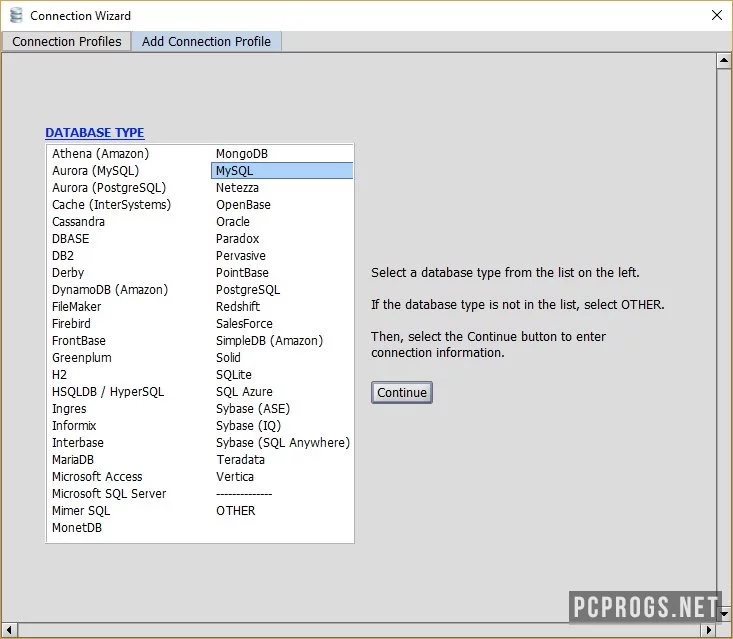Image resolution: width=733 pixels, height=639 pixels.
Task: Close the Connection Wizard window
Action: [716, 15]
